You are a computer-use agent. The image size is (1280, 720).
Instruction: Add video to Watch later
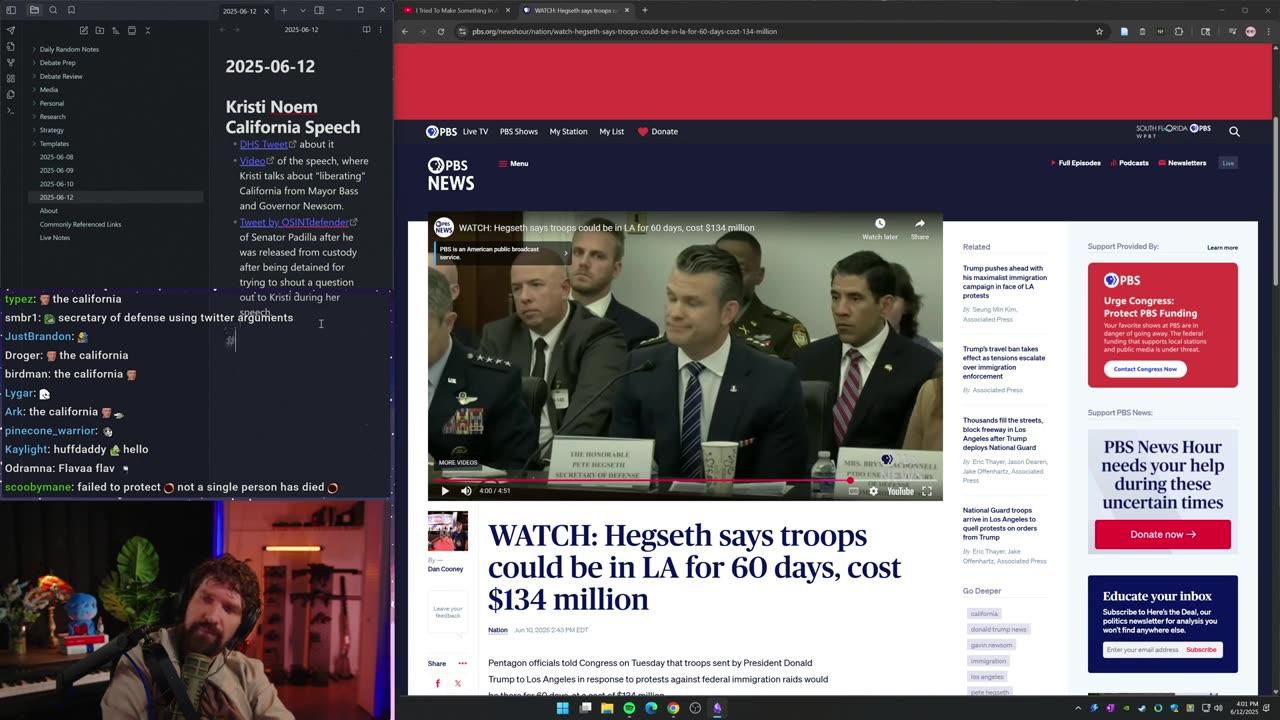pyautogui.click(x=880, y=229)
